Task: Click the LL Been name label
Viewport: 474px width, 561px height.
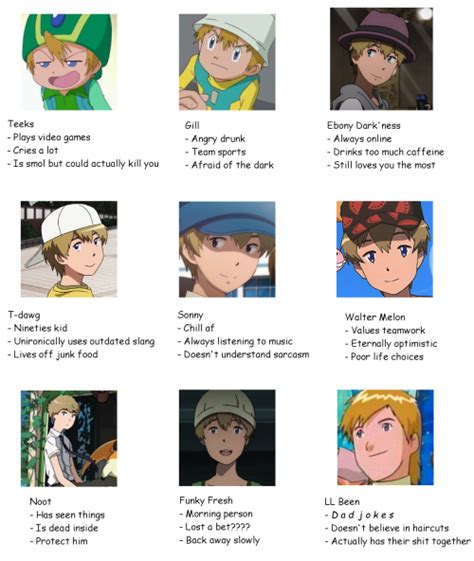Action: click(x=342, y=502)
